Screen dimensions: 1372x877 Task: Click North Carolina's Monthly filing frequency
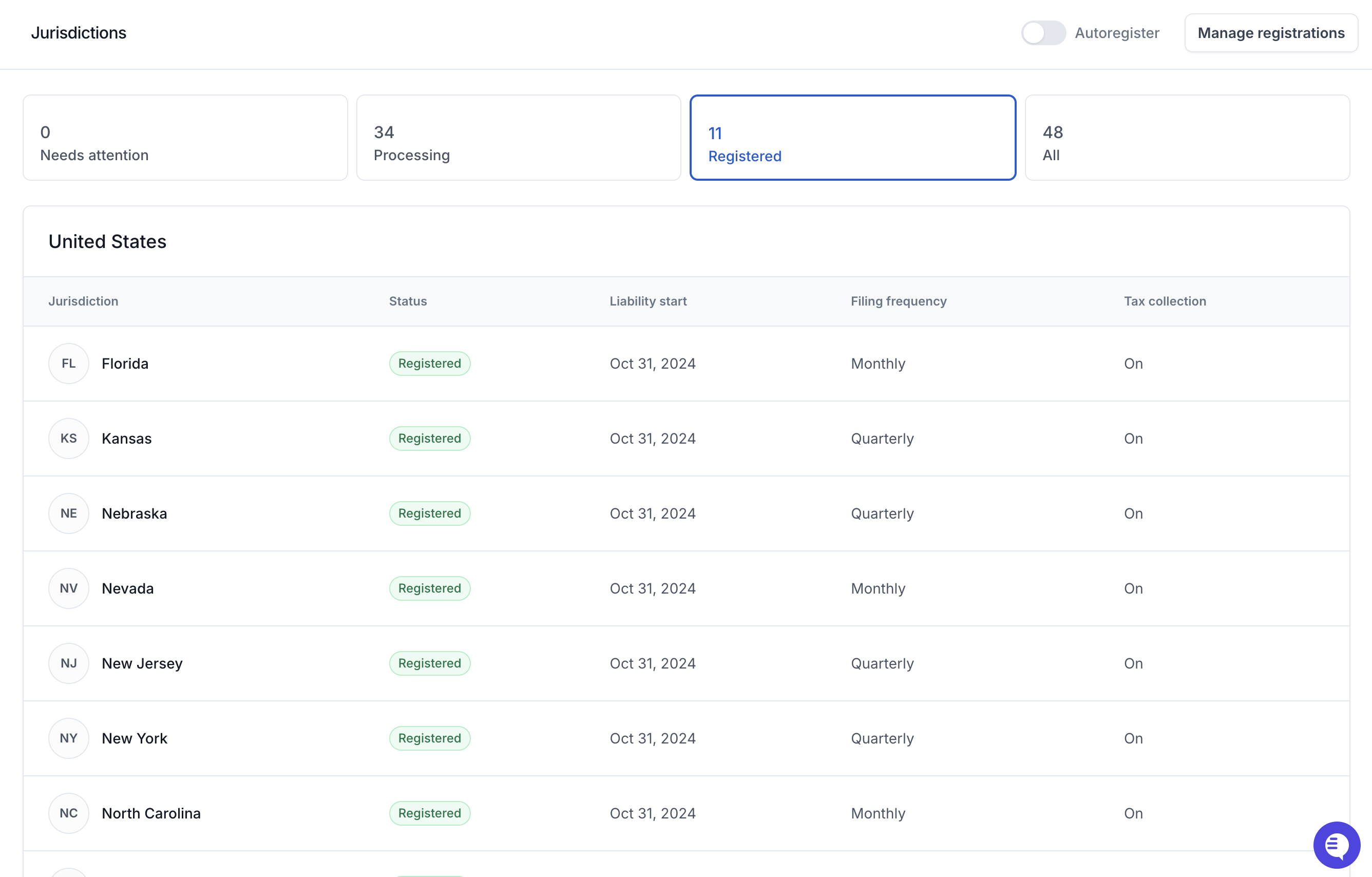(878, 813)
